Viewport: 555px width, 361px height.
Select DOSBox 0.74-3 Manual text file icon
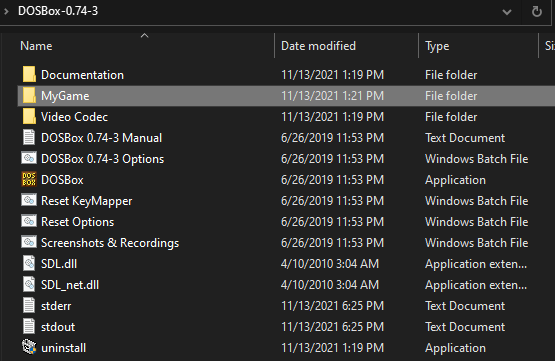(29, 137)
